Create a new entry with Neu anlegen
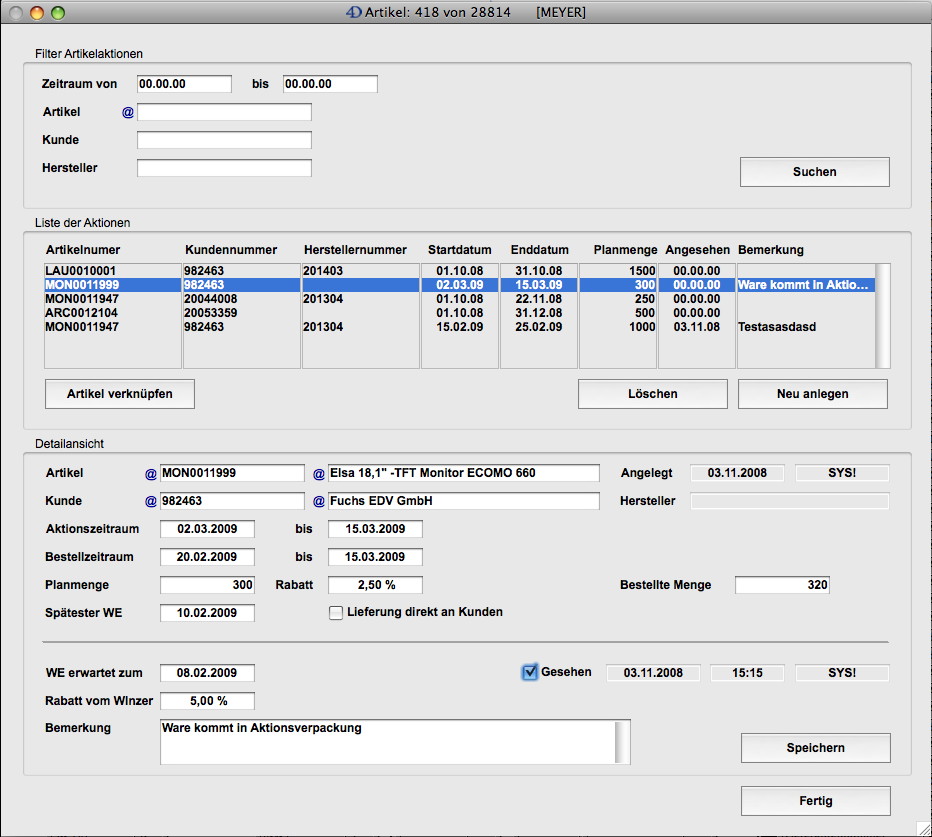 [x=812, y=394]
